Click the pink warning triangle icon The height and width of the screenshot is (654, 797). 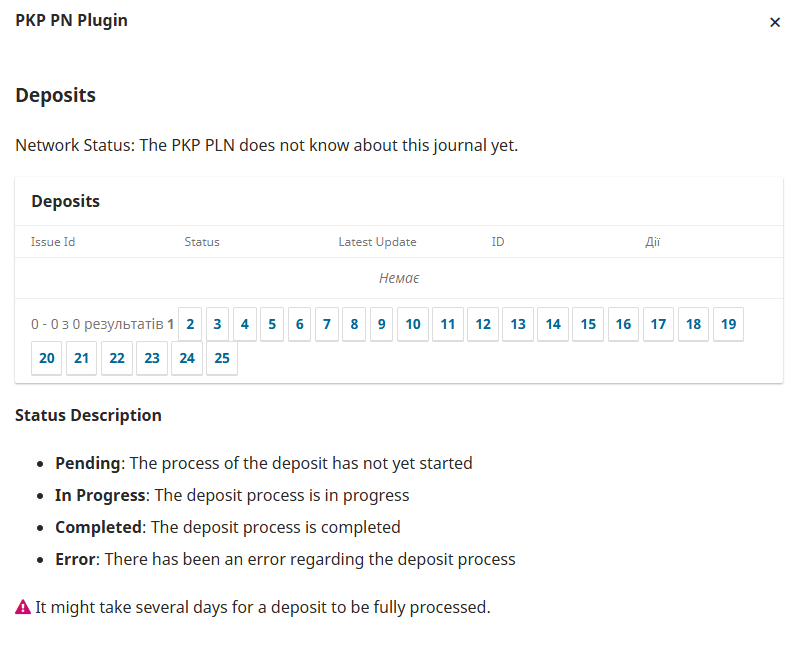23,607
